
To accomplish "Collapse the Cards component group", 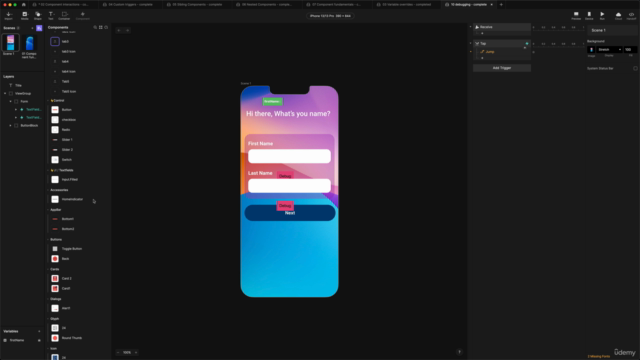I will 48,269.
